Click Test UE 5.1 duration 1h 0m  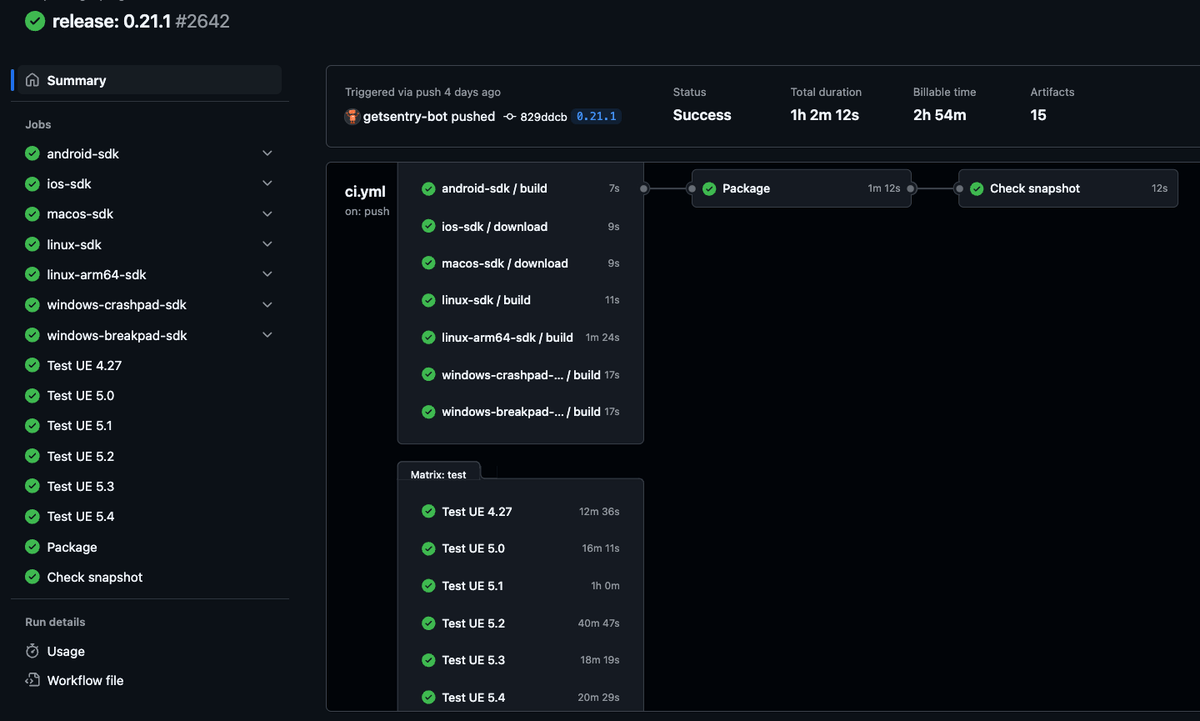point(605,586)
